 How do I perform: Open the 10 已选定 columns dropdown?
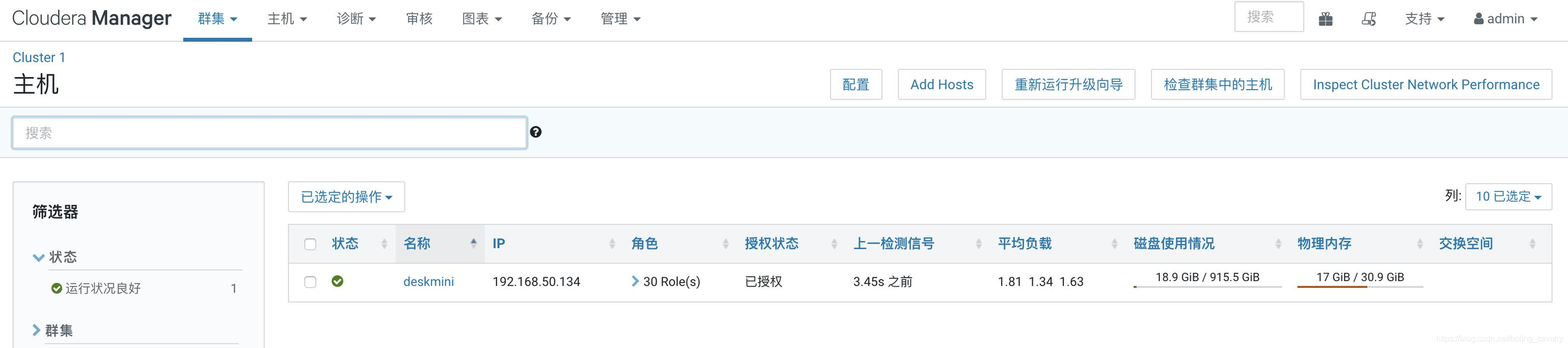(1508, 196)
